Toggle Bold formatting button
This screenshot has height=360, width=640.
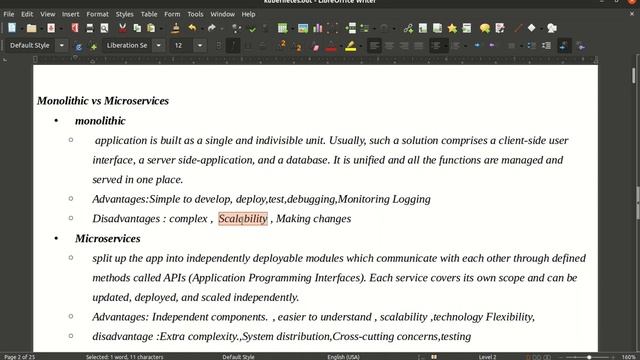(x=219, y=46)
